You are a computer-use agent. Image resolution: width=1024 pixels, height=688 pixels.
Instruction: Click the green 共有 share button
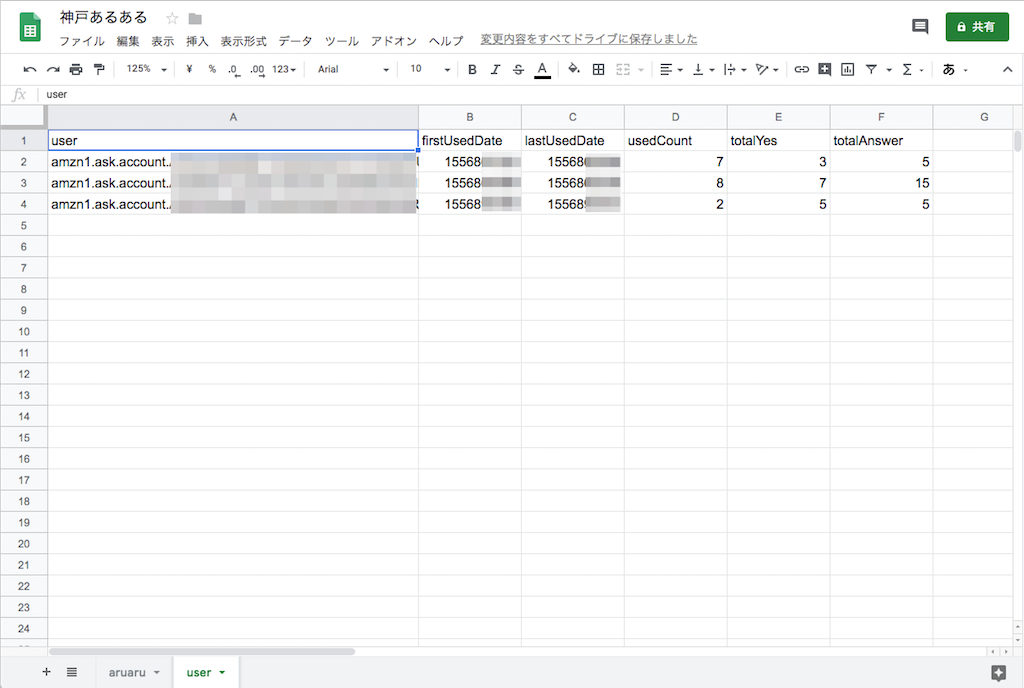click(977, 27)
